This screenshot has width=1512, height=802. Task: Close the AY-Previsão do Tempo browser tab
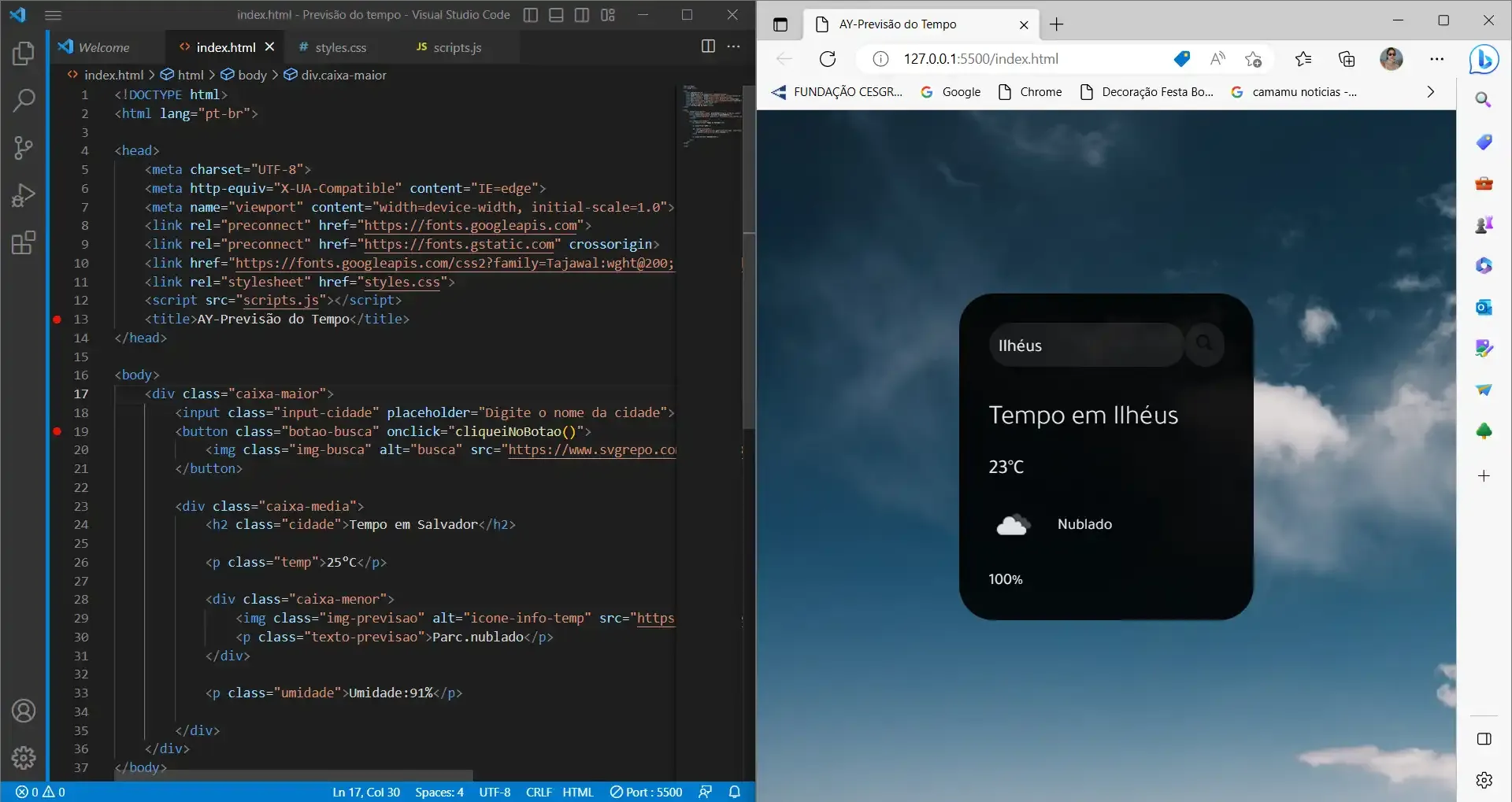pos(1024,24)
